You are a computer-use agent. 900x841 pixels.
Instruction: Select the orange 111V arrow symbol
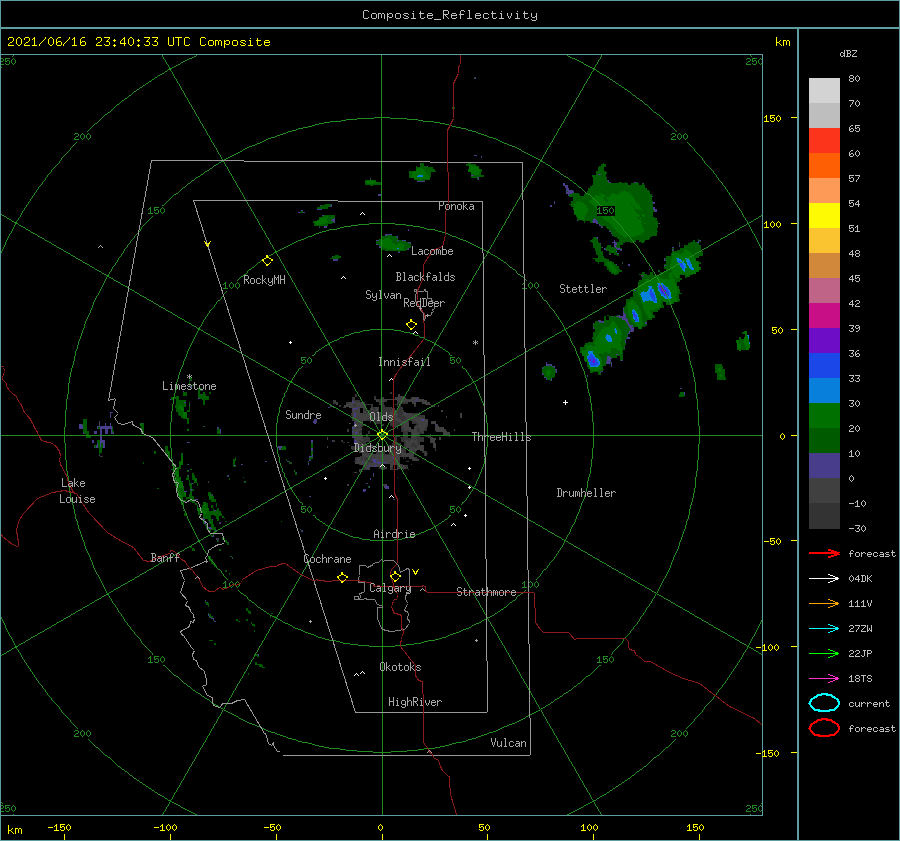(824, 603)
